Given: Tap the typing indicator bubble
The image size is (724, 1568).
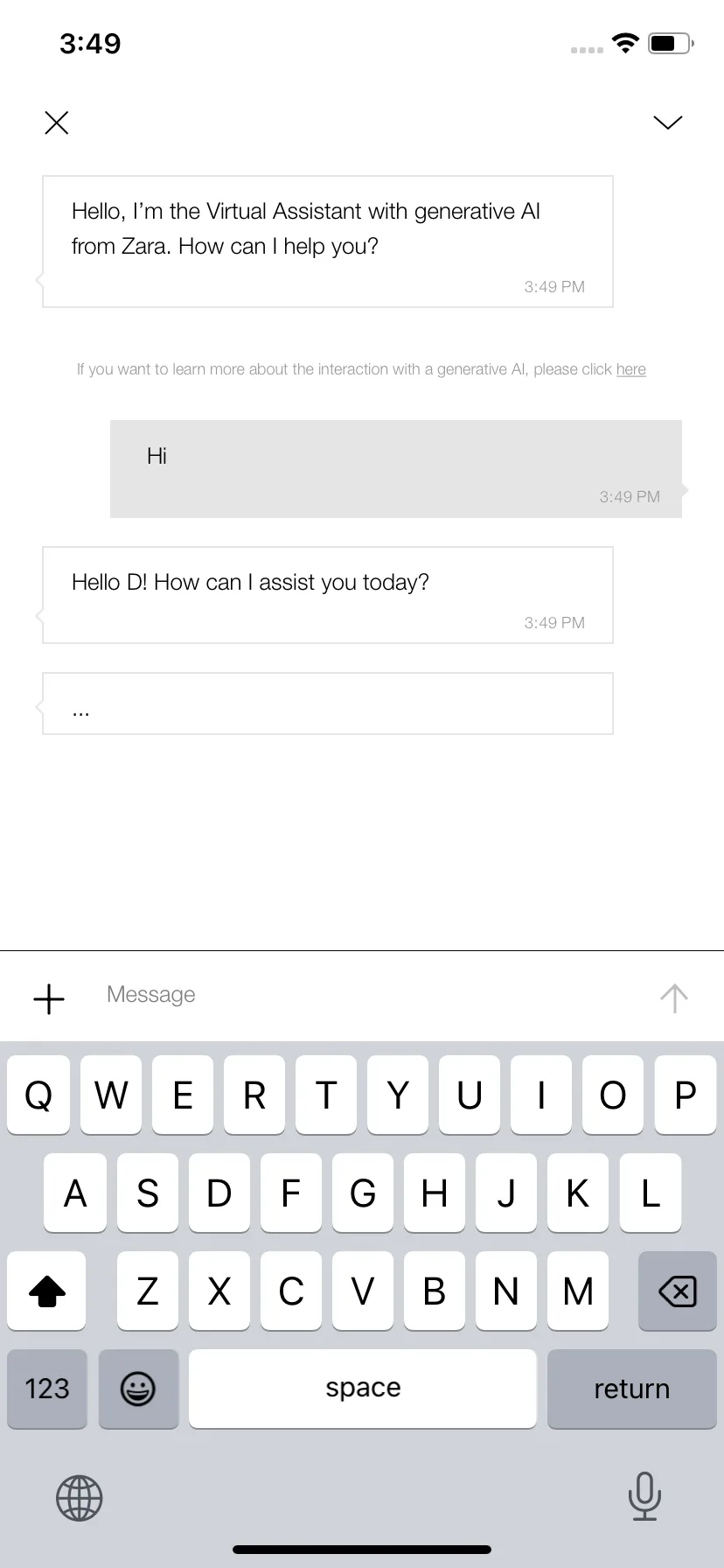Looking at the screenshot, I should (328, 703).
